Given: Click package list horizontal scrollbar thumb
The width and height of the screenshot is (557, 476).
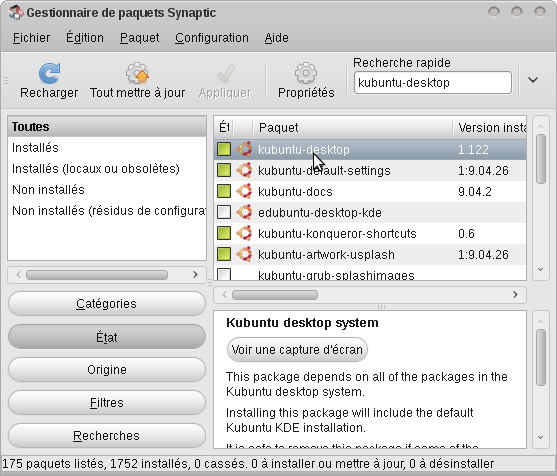Looking at the screenshot, I should 275,295.
